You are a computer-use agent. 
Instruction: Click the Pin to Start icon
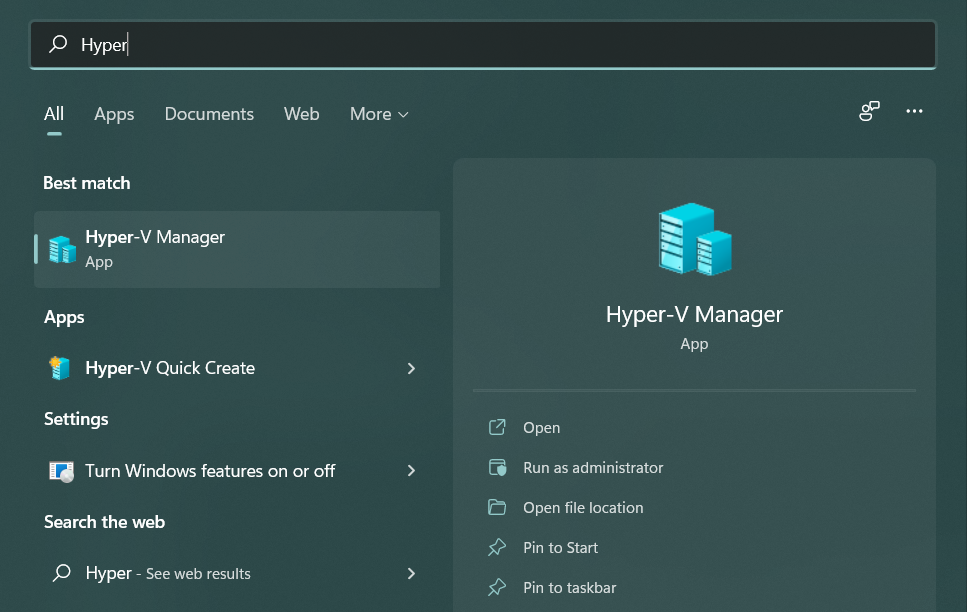tap(497, 547)
